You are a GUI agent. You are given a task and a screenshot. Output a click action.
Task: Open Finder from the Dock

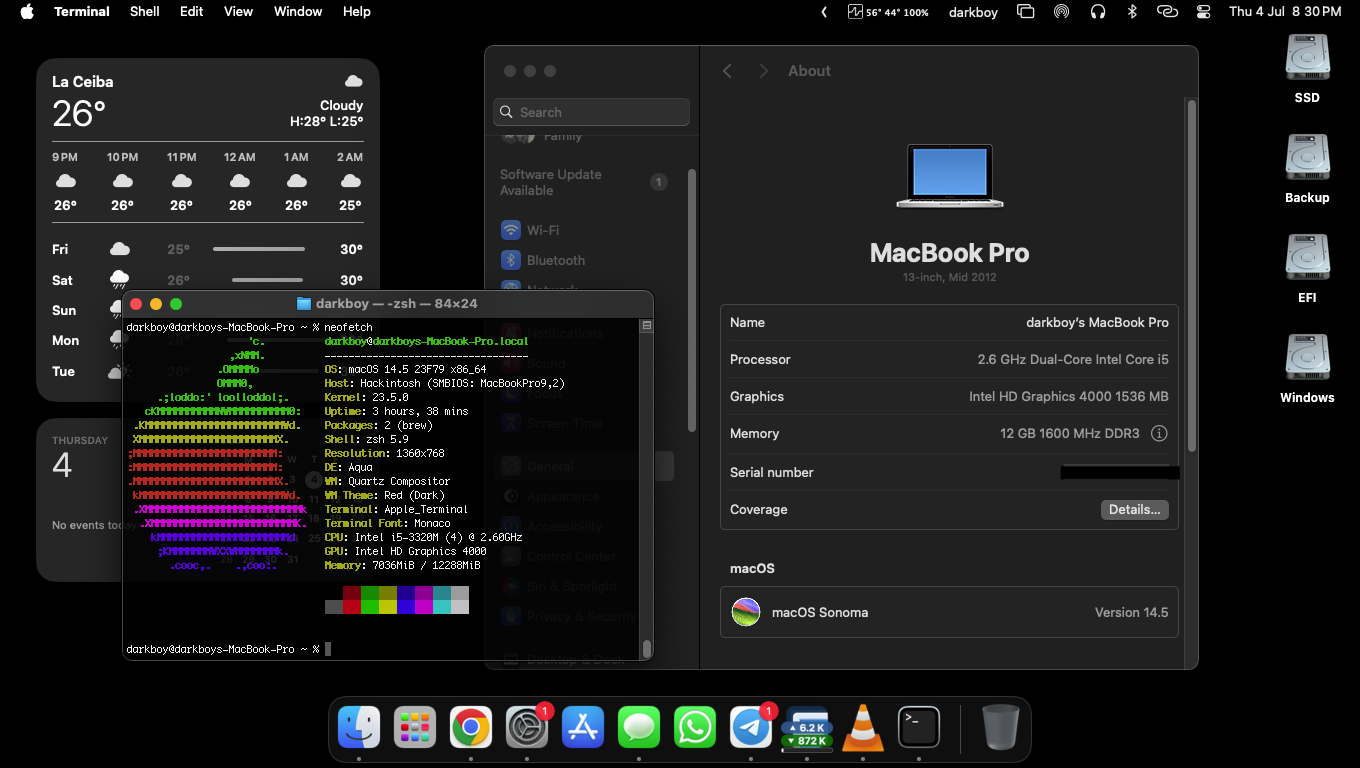tap(359, 727)
